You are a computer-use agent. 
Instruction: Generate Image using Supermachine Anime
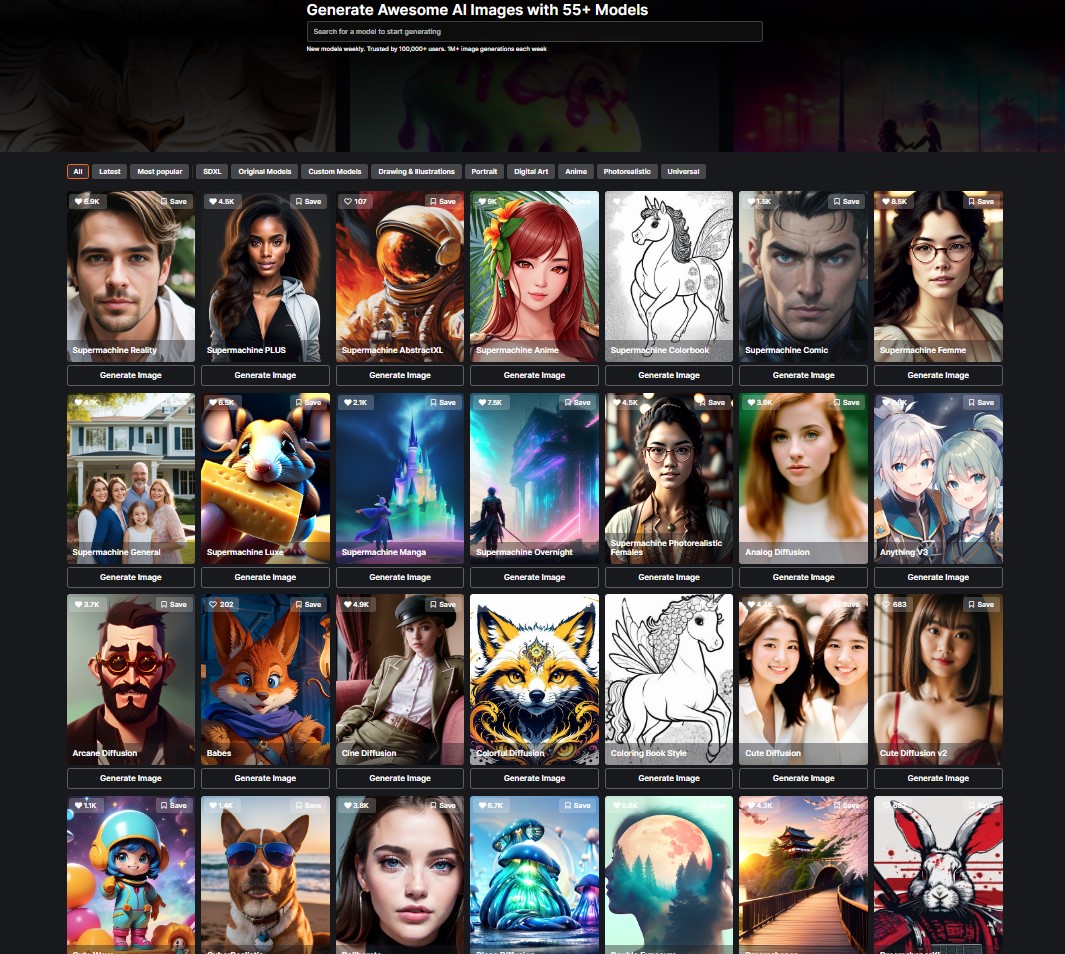tap(535, 375)
